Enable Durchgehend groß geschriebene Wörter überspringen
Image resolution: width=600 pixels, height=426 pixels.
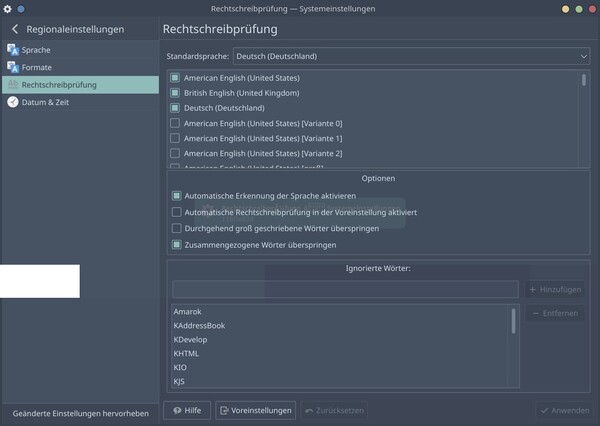(177, 228)
